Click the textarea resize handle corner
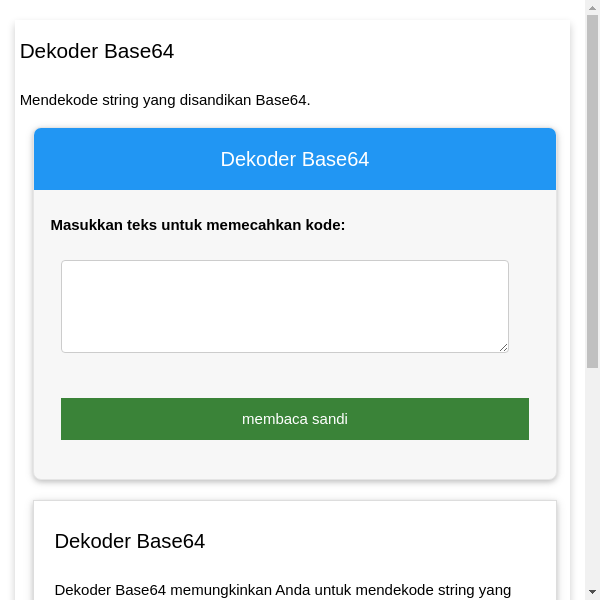 [x=503, y=347]
